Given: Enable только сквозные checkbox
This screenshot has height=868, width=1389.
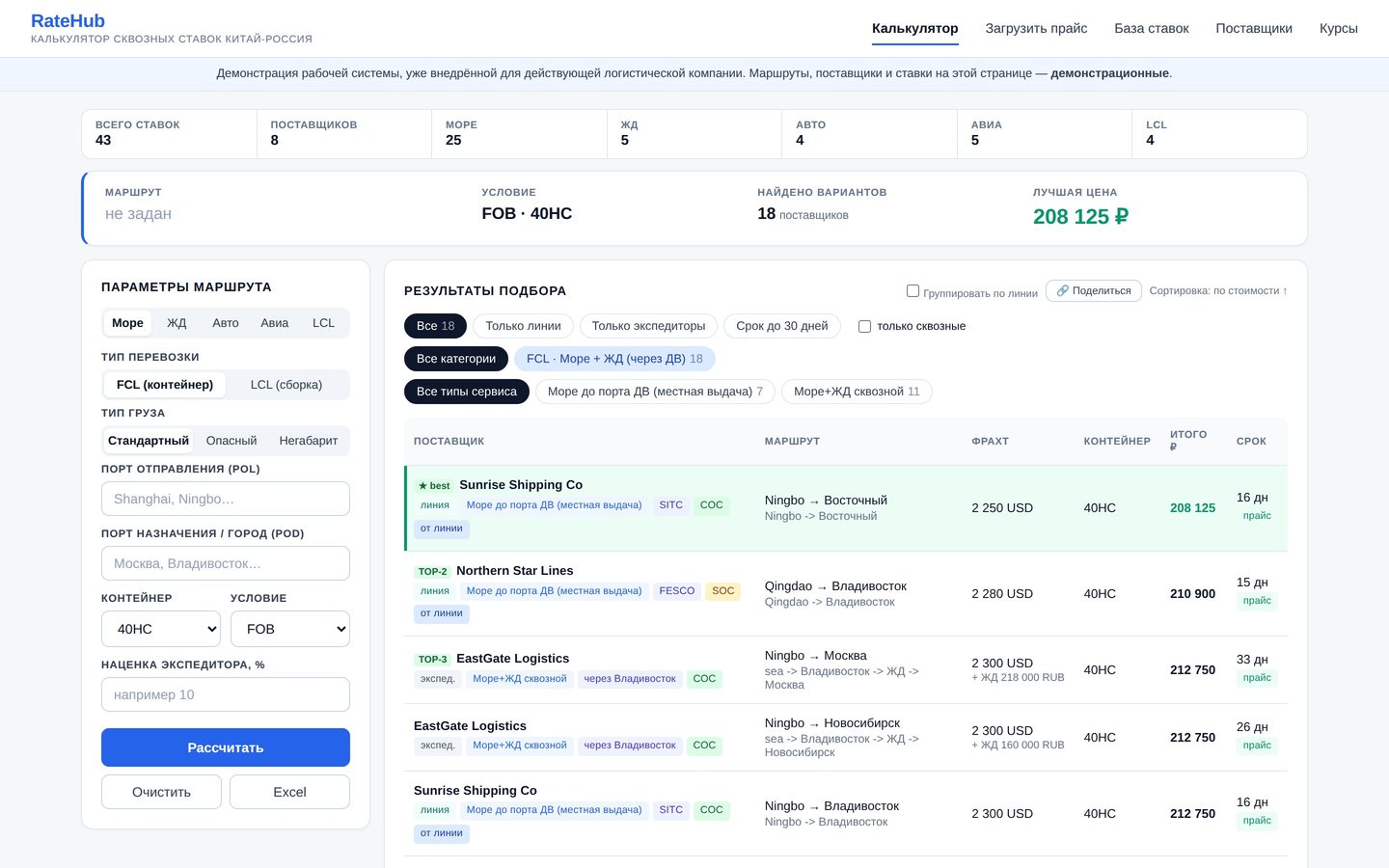Looking at the screenshot, I should click(864, 326).
